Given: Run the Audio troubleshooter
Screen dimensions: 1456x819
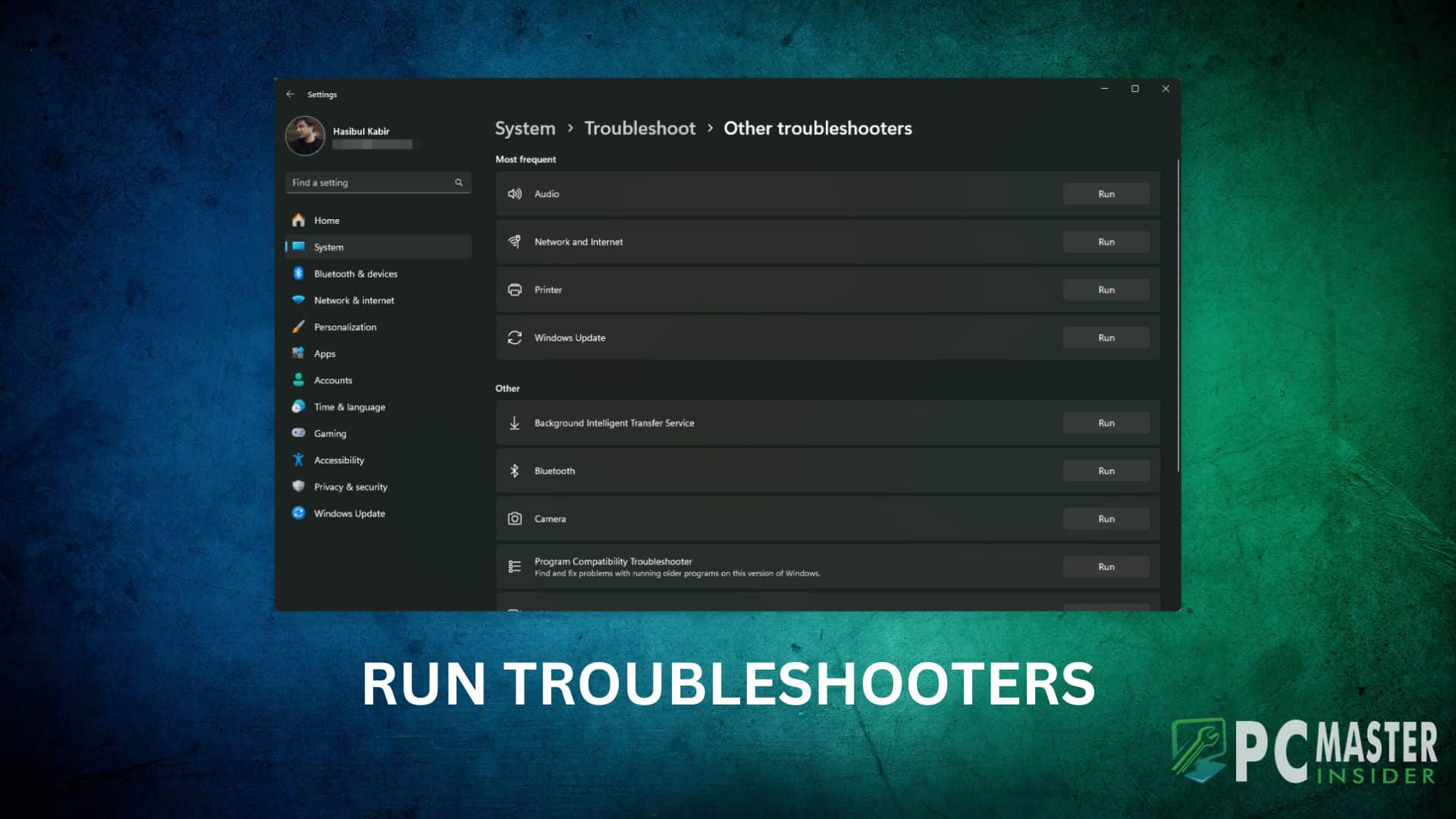Looking at the screenshot, I should (1106, 193).
